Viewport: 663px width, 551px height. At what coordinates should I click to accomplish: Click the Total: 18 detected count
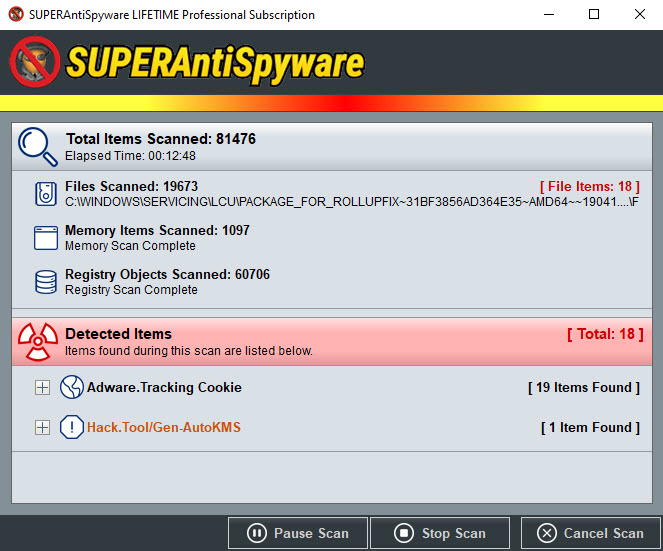(x=605, y=334)
